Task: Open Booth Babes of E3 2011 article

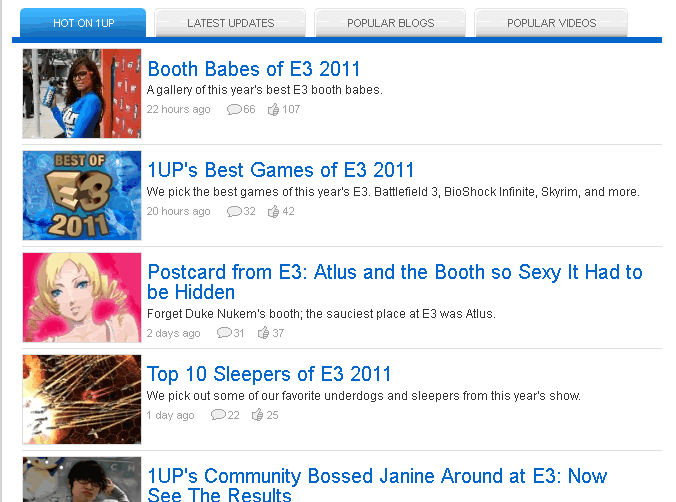Action: [x=254, y=69]
